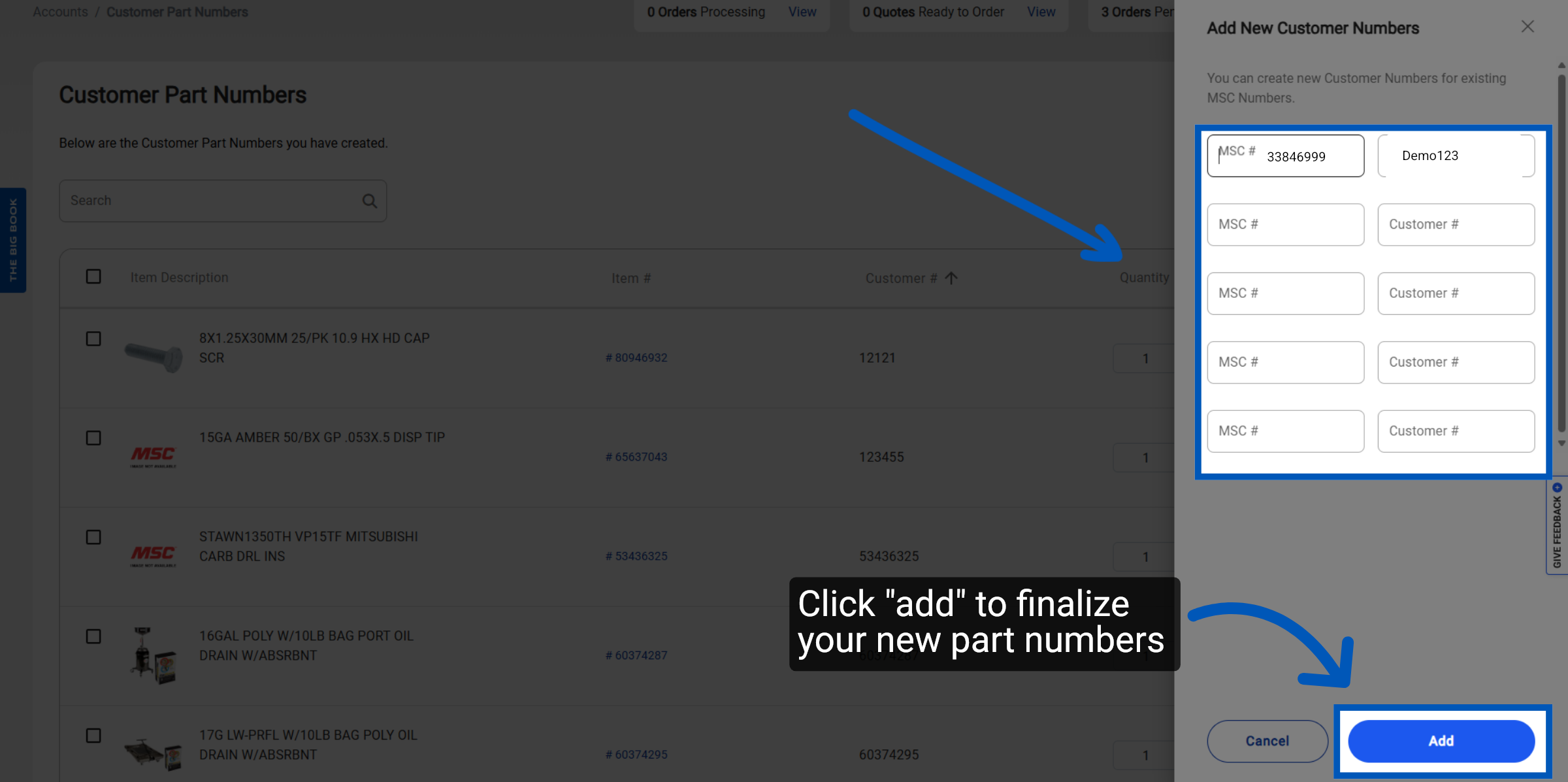Screen dimensions: 1568x782
Task: Check the 15GA AMBER disp tip row checkbox
Action: pyautogui.click(x=93, y=438)
